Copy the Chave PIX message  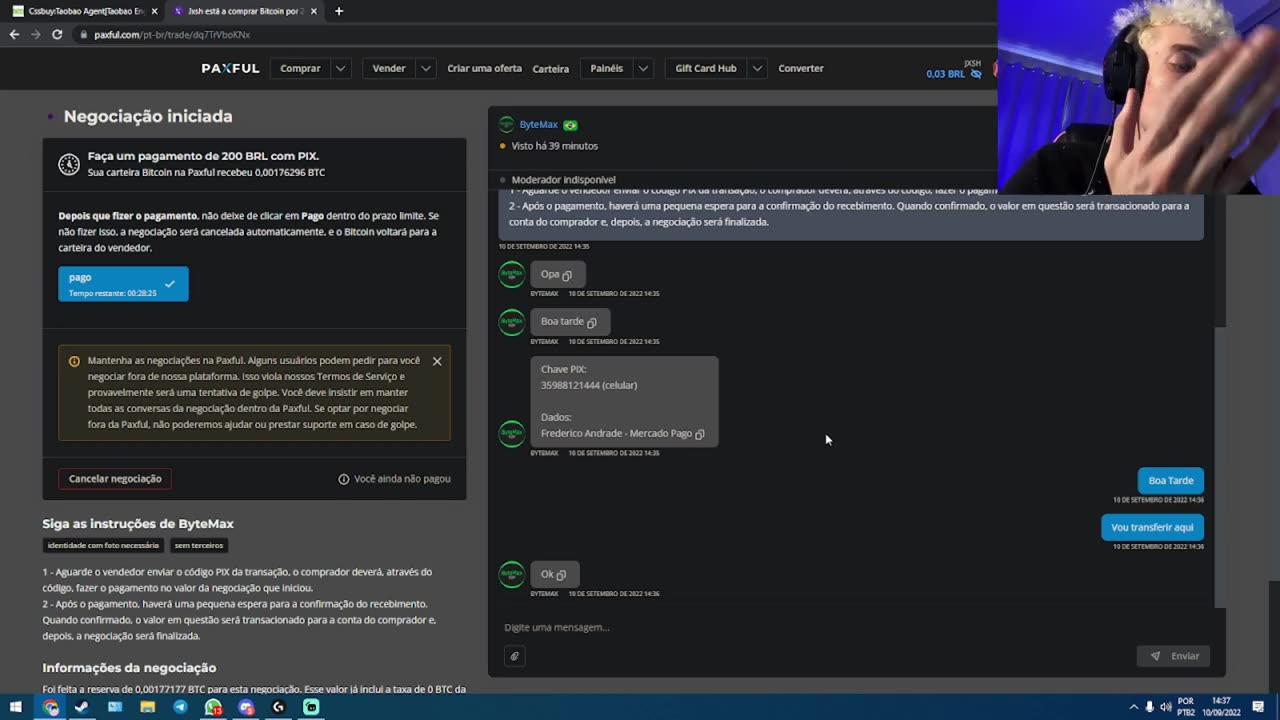coord(699,434)
